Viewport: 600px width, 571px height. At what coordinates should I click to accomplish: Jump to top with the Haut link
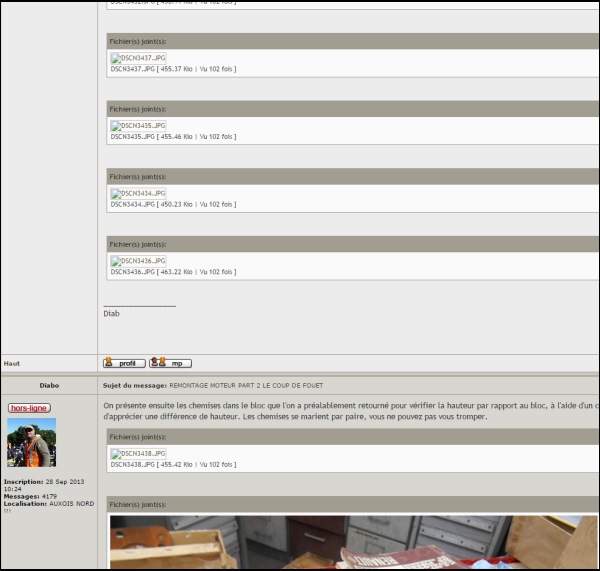pyautogui.click(x=12, y=364)
